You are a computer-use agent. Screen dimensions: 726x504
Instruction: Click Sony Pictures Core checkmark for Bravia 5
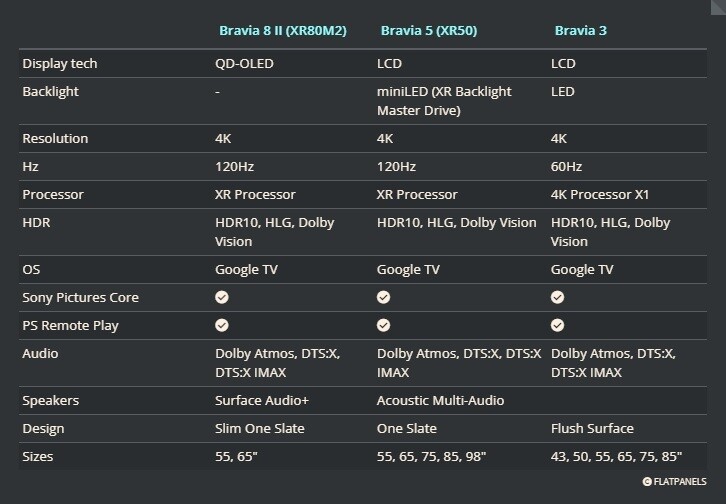[x=383, y=297]
